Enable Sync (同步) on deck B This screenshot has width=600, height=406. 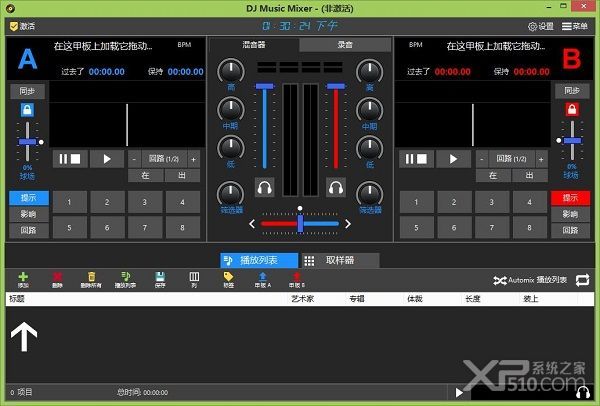572,91
